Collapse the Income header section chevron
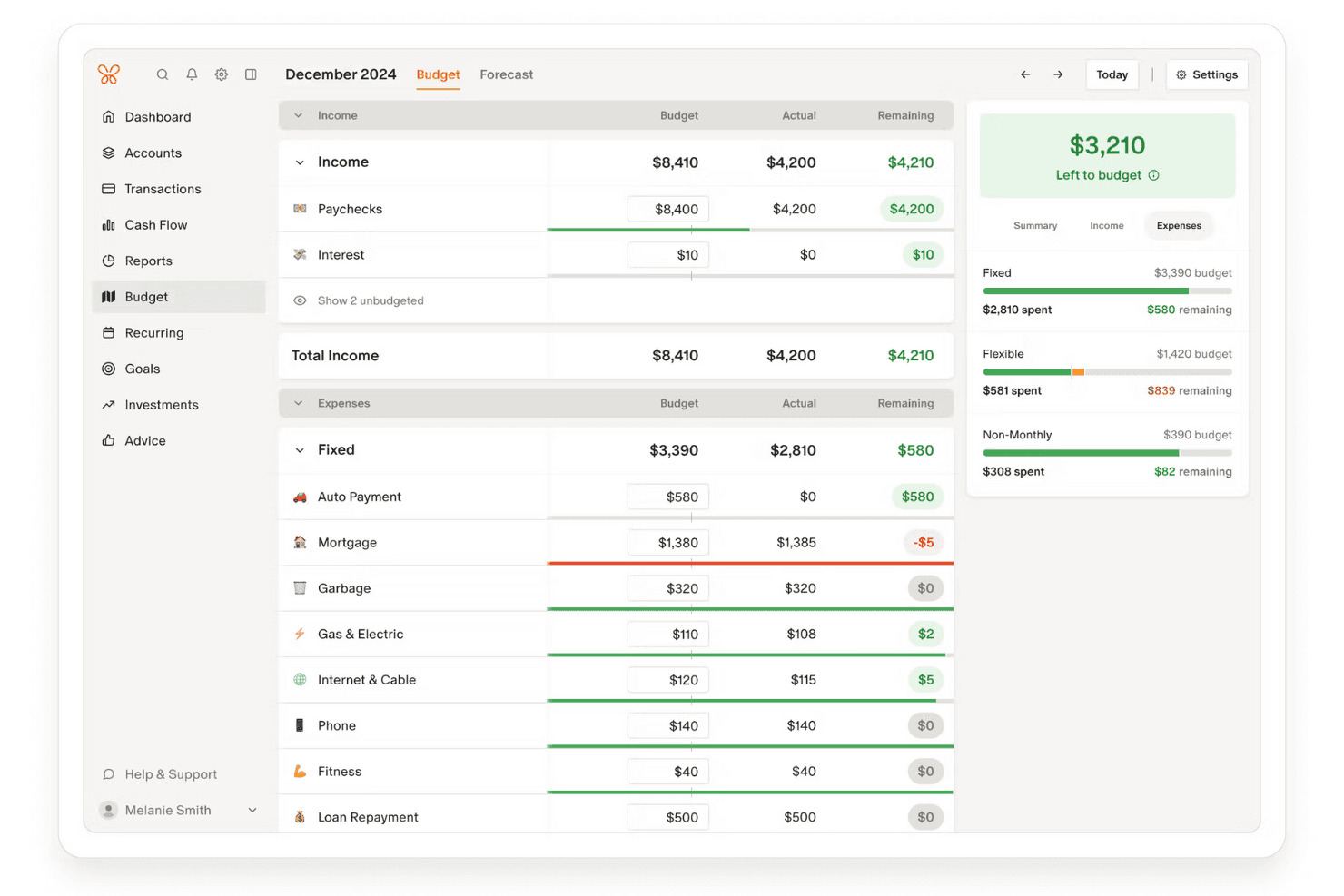The height and width of the screenshot is (896, 1344). [x=299, y=115]
